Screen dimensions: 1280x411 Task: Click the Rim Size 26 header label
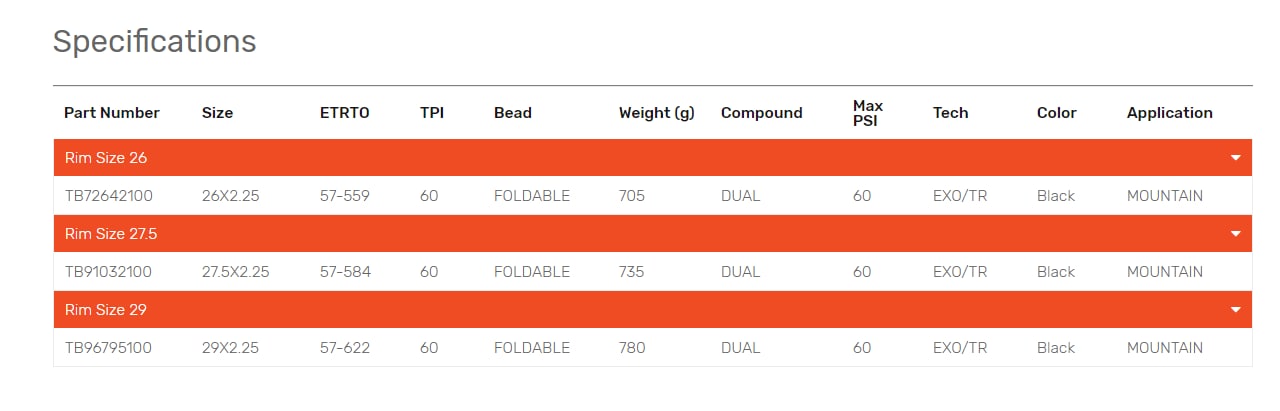click(x=106, y=158)
